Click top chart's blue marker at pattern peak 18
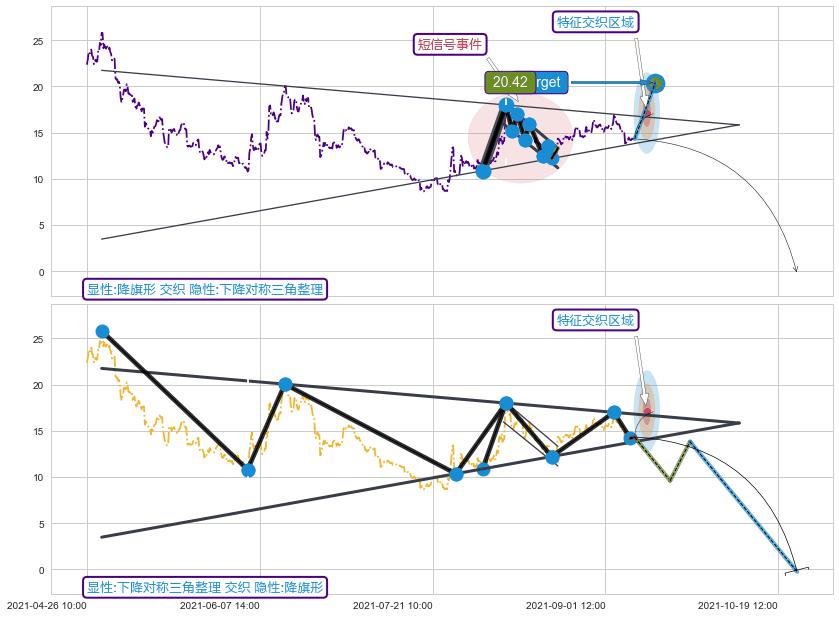Viewport: 839px width, 617px height. [x=507, y=104]
